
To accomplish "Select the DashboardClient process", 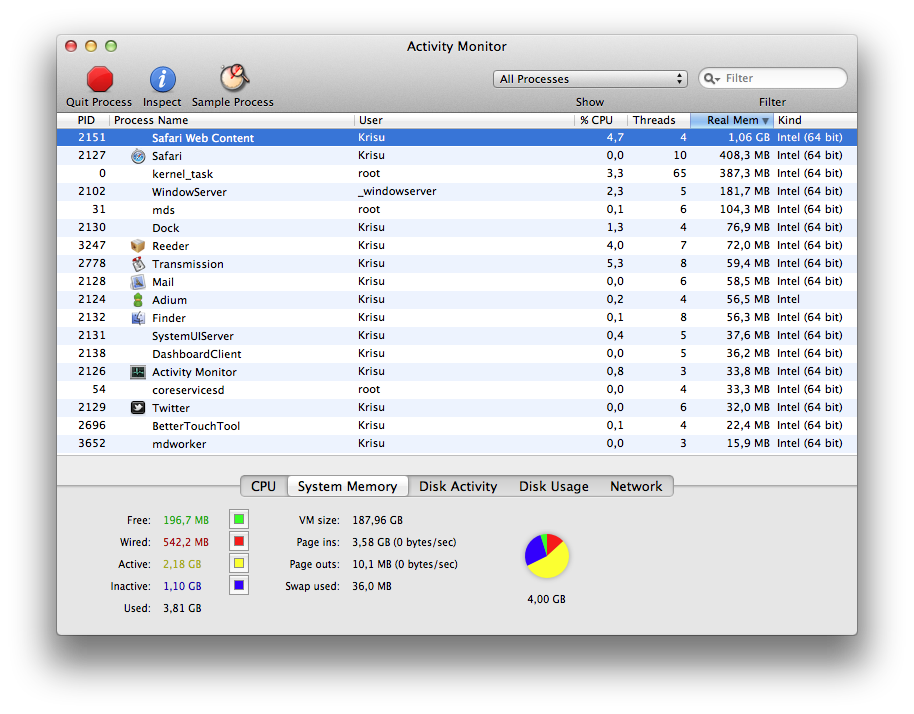I will pos(457,354).
